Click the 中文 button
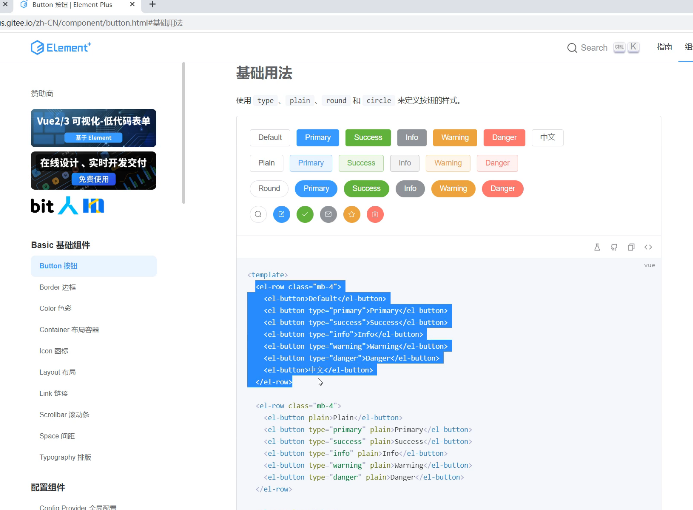The width and height of the screenshot is (693, 510). click(x=548, y=137)
